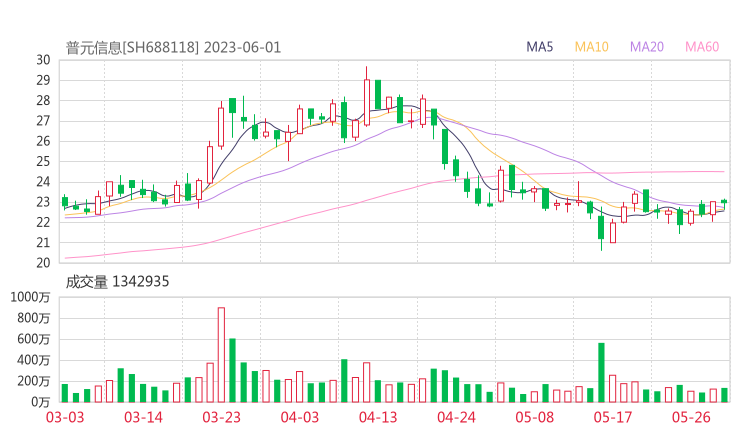Click the MA20 legend label
The width and height of the screenshot is (740, 440).
click(647, 47)
